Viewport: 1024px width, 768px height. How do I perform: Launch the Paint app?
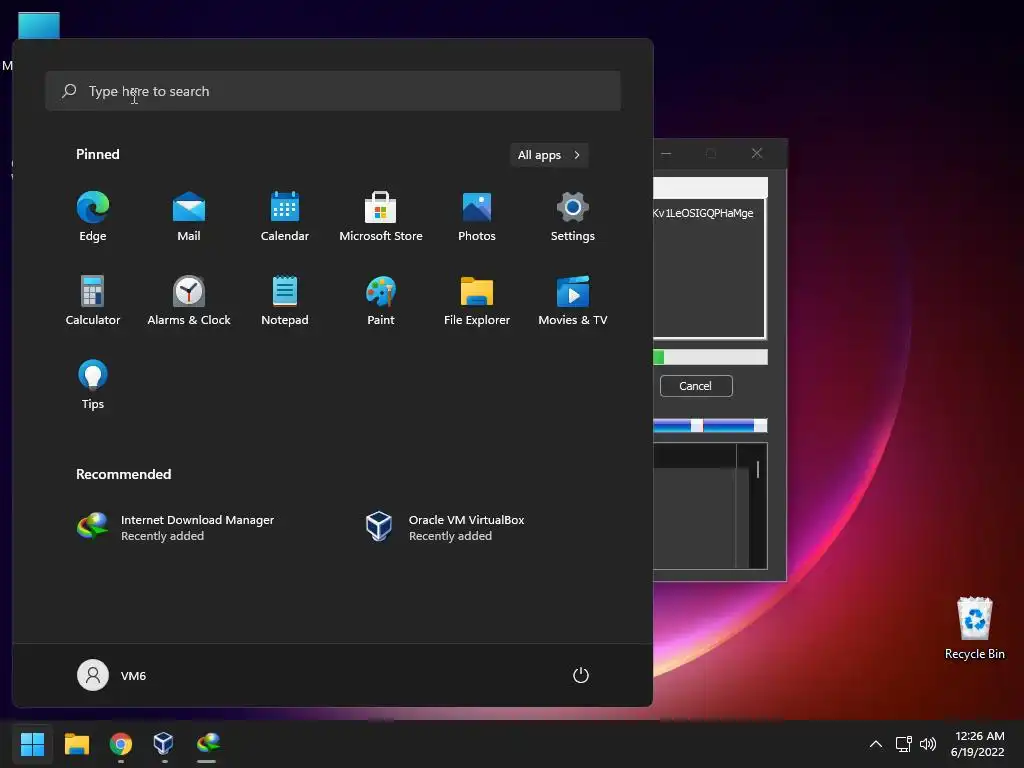click(x=381, y=300)
